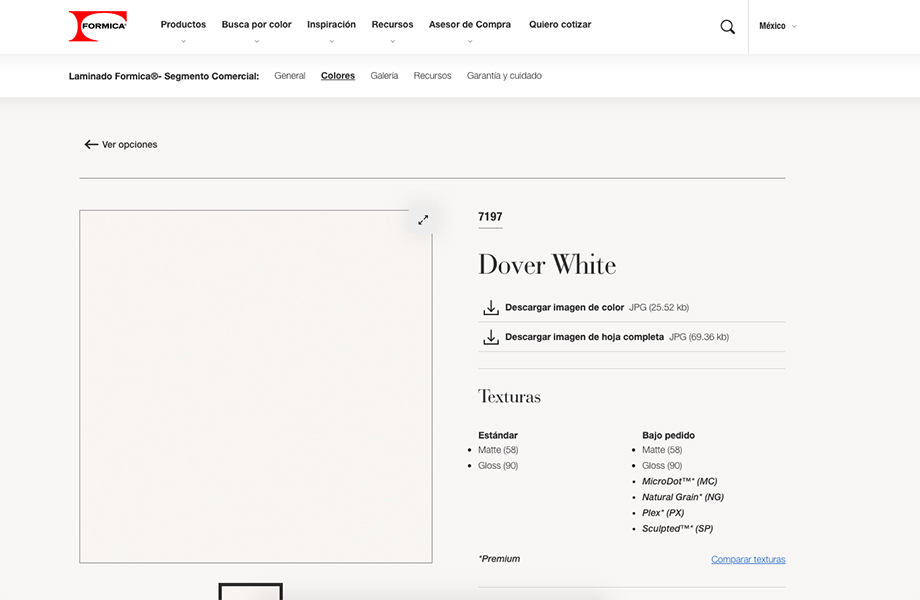920x600 pixels.
Task: Open the Recursos sub-navigation tab
Action: pyautogui.click(x=432, y=76)
